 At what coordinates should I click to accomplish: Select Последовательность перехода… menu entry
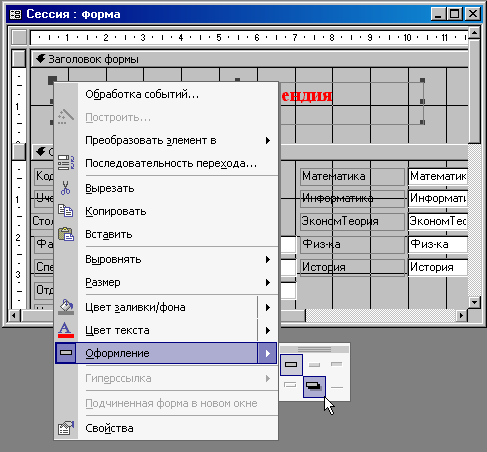(x=166, y=163)
